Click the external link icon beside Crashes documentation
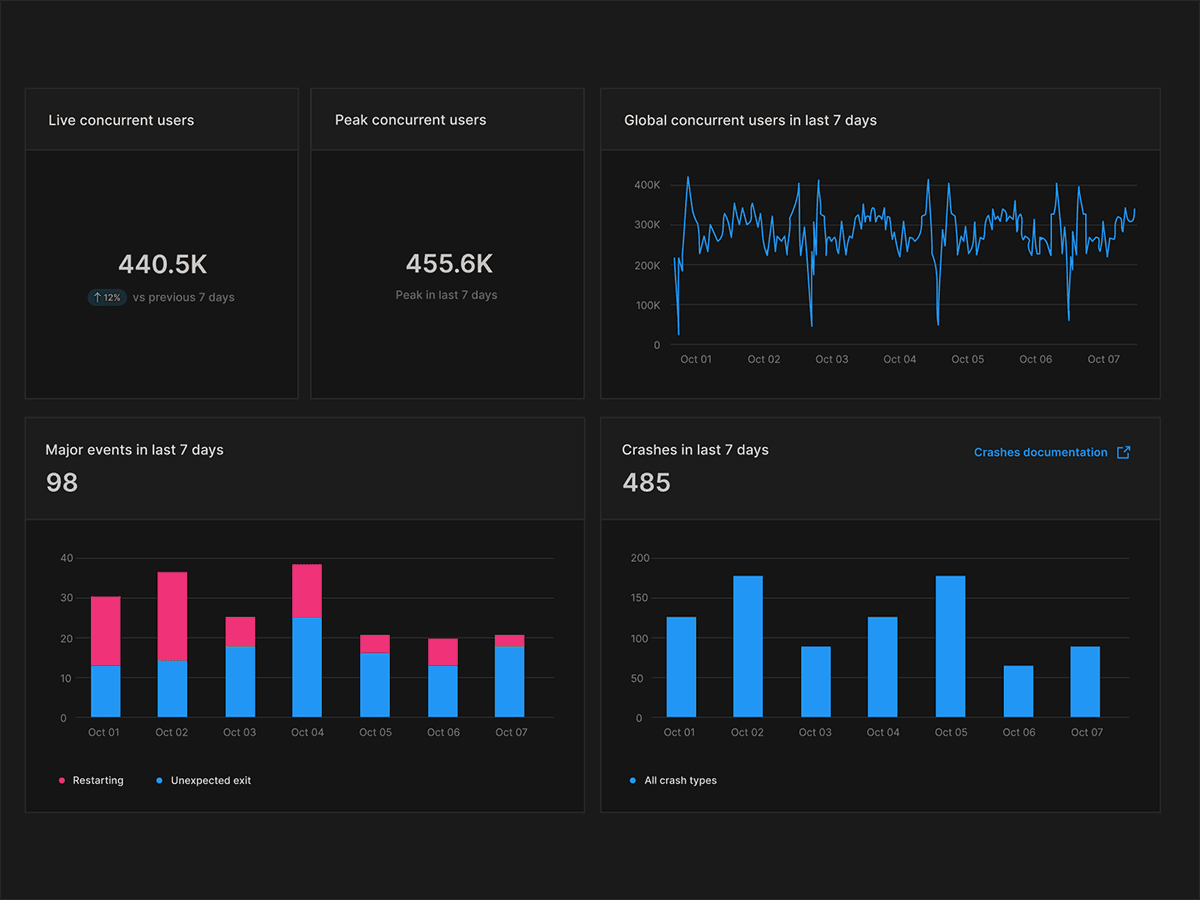This screenshot has width=1200, height=900. 1123,452
